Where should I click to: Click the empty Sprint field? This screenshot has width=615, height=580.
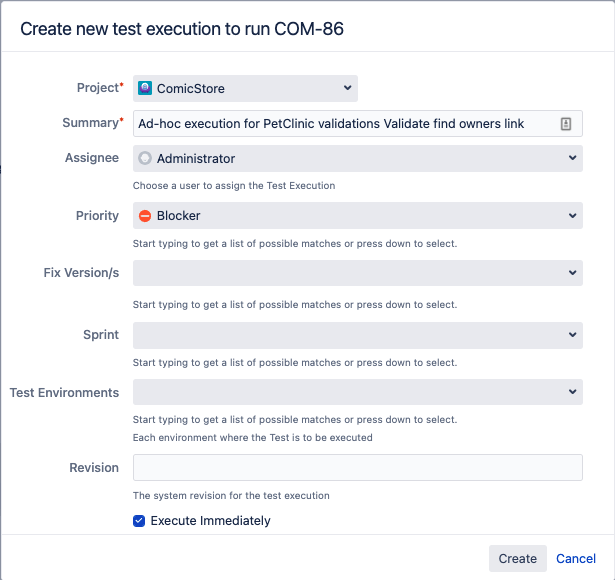[x=358, y=335]
